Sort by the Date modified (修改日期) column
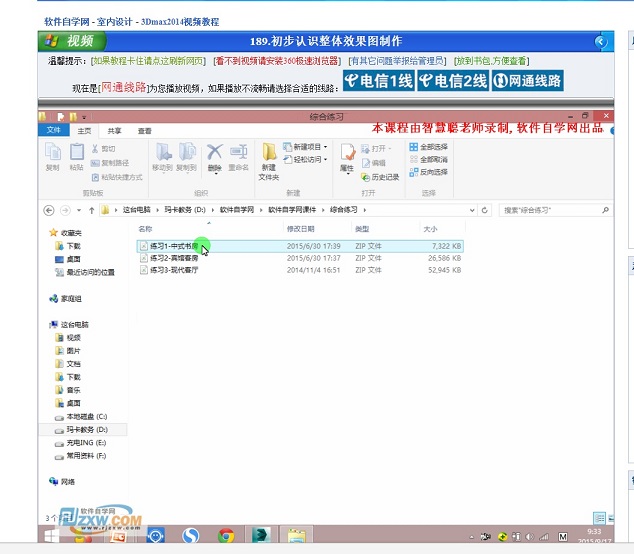 click(300, 229)
